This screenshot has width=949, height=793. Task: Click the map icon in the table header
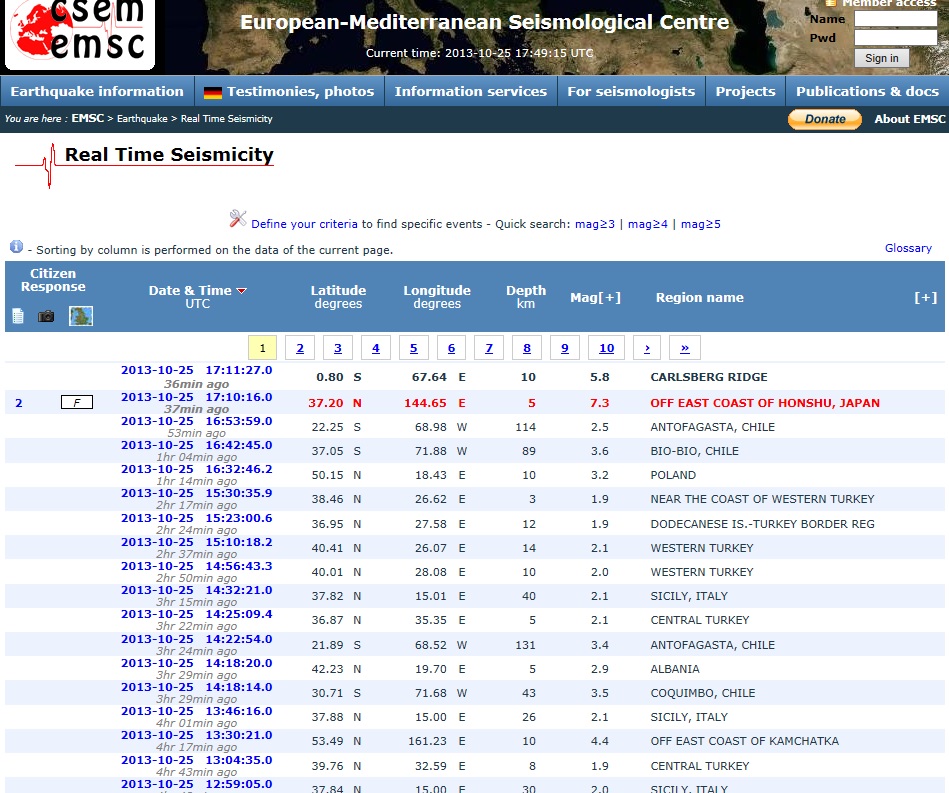tap(81, 316)
